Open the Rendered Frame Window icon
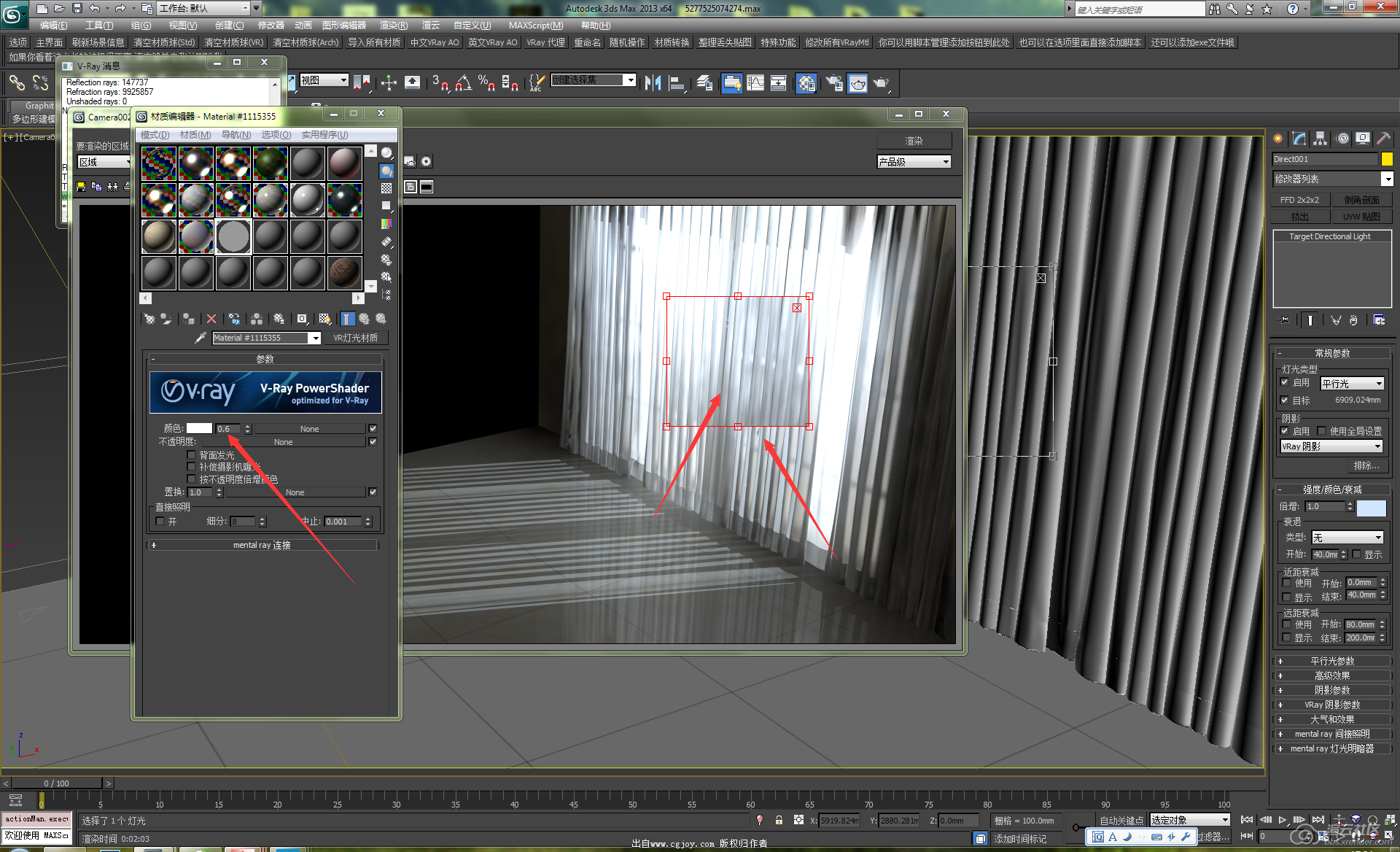 pos(857,83)
